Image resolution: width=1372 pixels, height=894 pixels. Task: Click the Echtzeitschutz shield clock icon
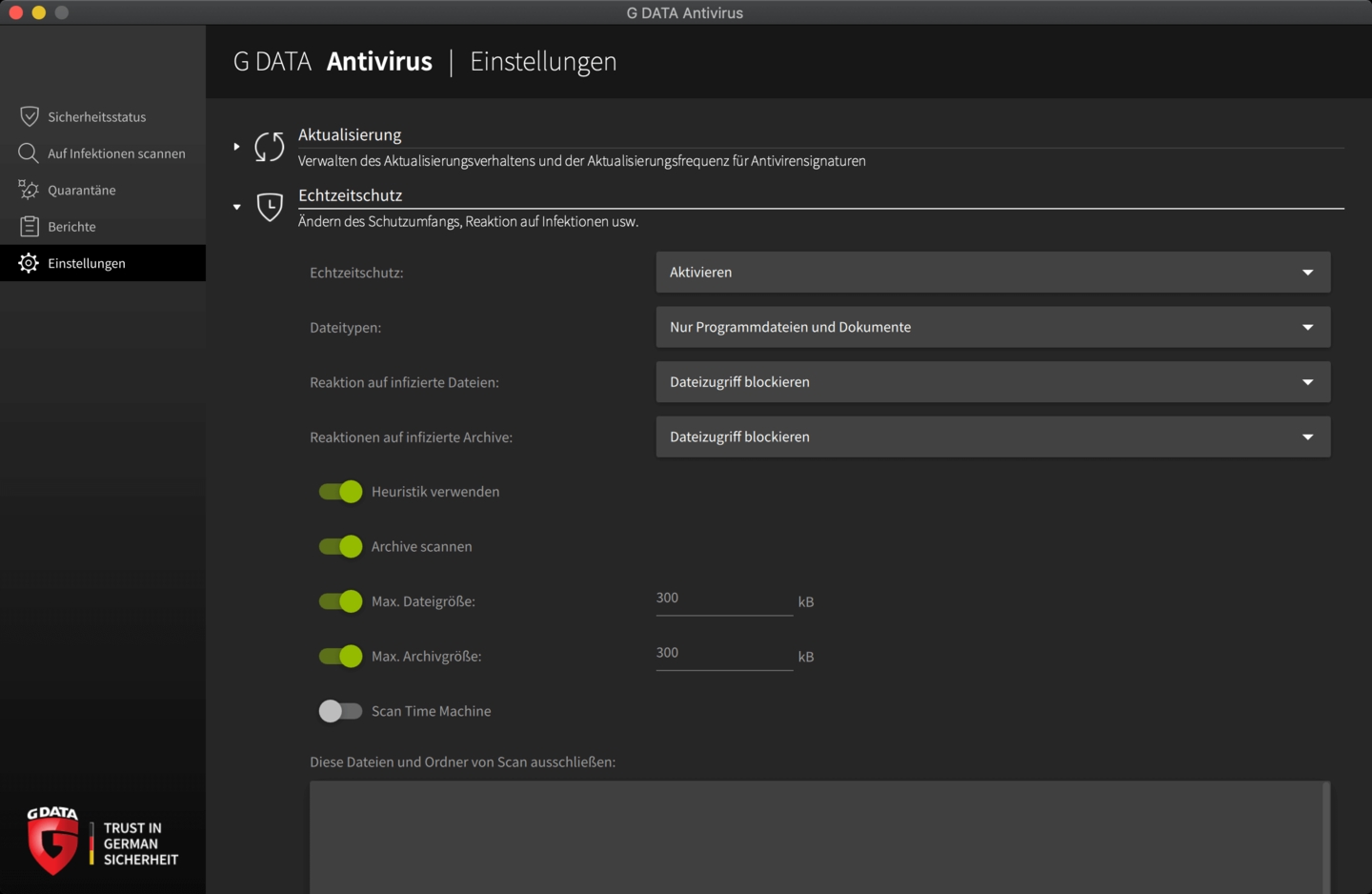point(270,207)
